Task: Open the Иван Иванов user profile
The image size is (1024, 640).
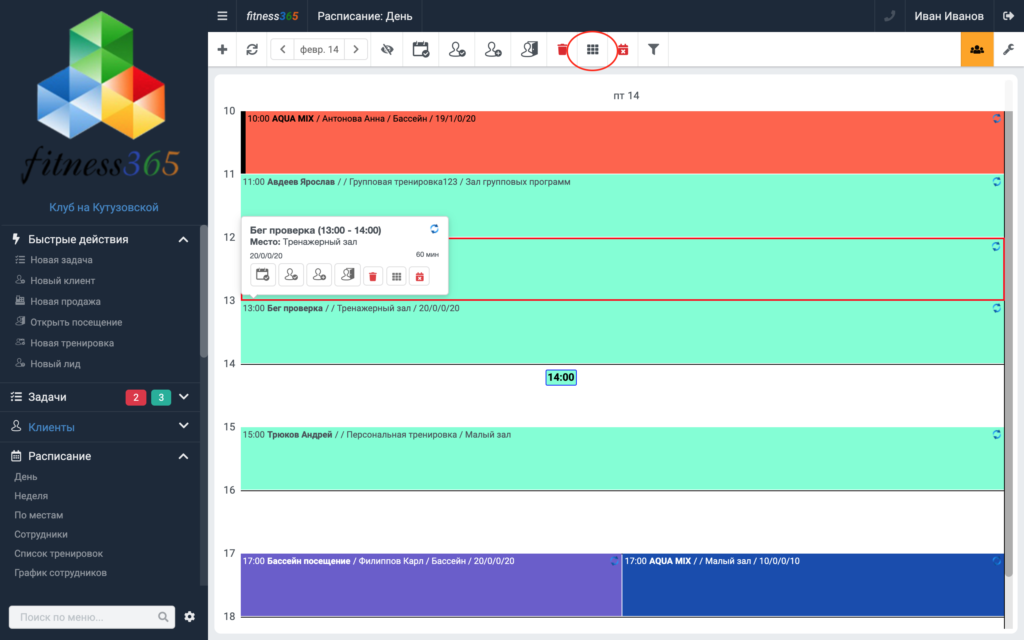Action: pyautogui.click(x=949, y=16)
